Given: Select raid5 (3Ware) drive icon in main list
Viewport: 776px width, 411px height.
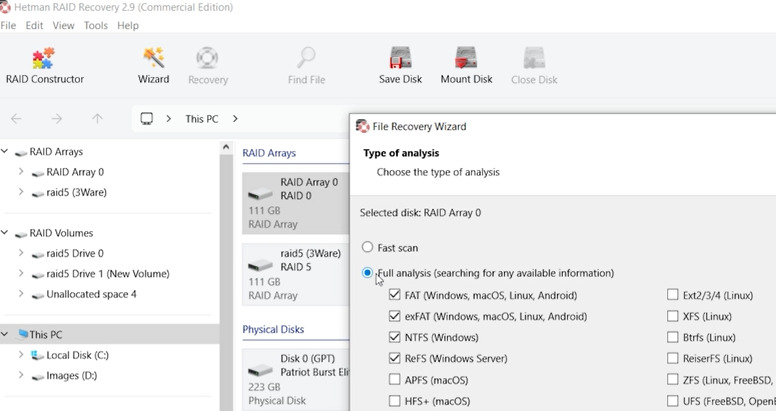Looking at the screenshot, I should click(260, 265).
